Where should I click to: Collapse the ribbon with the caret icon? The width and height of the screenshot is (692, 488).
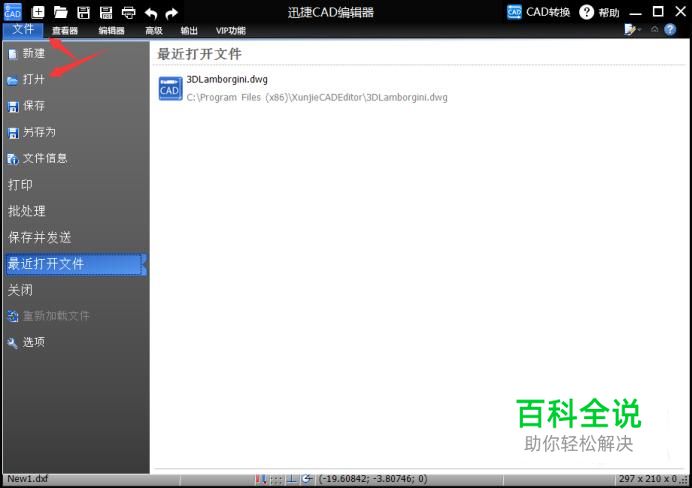pyautogui.click(x=654, y=30)
